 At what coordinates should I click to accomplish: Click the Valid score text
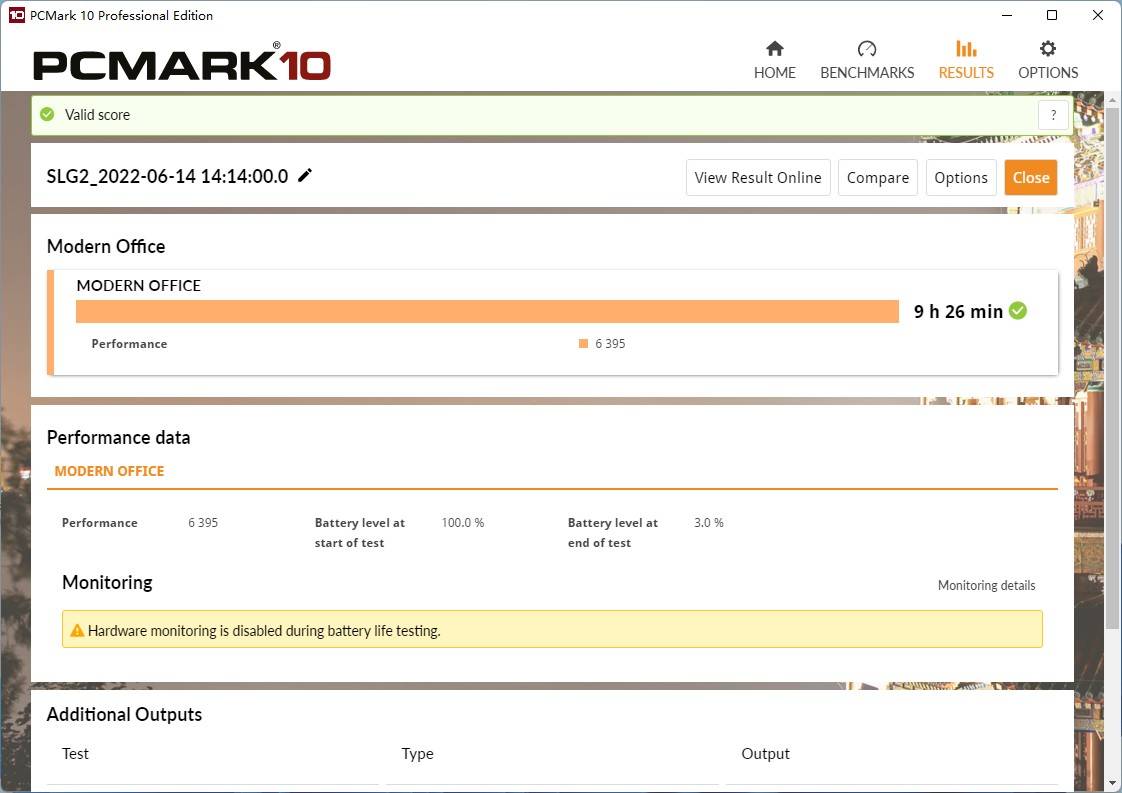click(x=97, y=115)
